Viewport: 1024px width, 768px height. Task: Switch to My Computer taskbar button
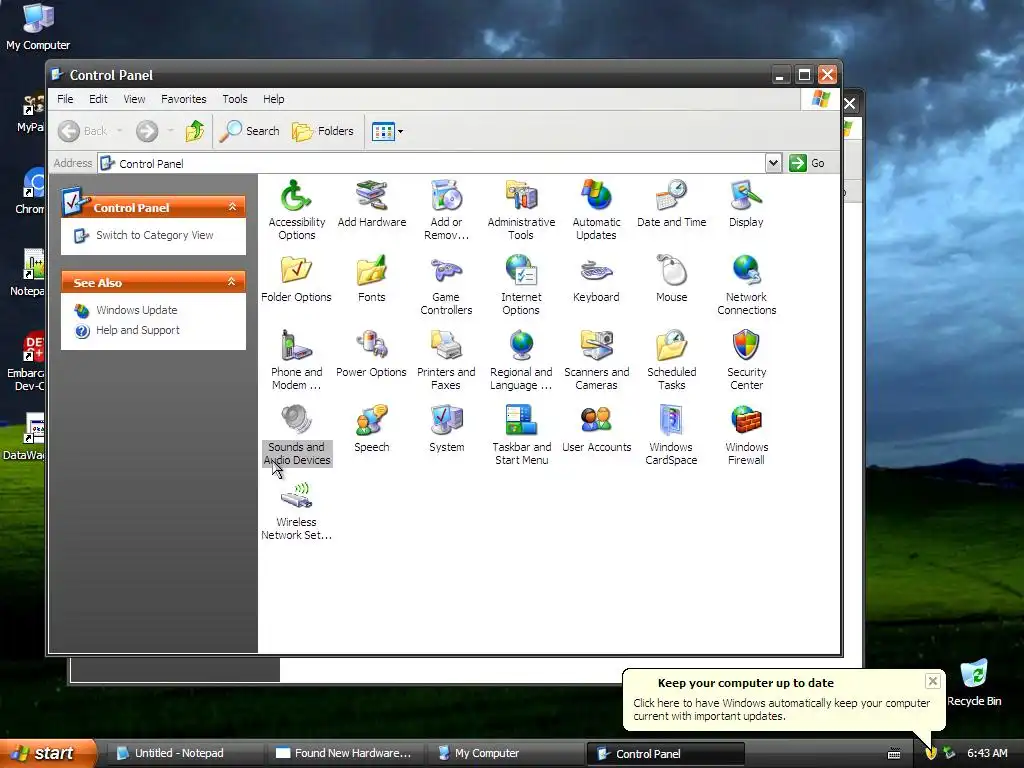(505, 753)
